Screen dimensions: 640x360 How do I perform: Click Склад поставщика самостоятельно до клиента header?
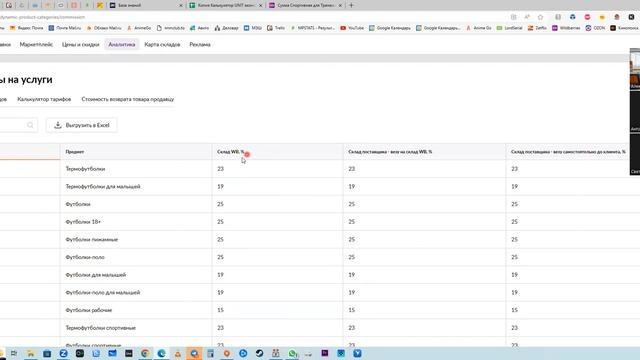point(568,152)
